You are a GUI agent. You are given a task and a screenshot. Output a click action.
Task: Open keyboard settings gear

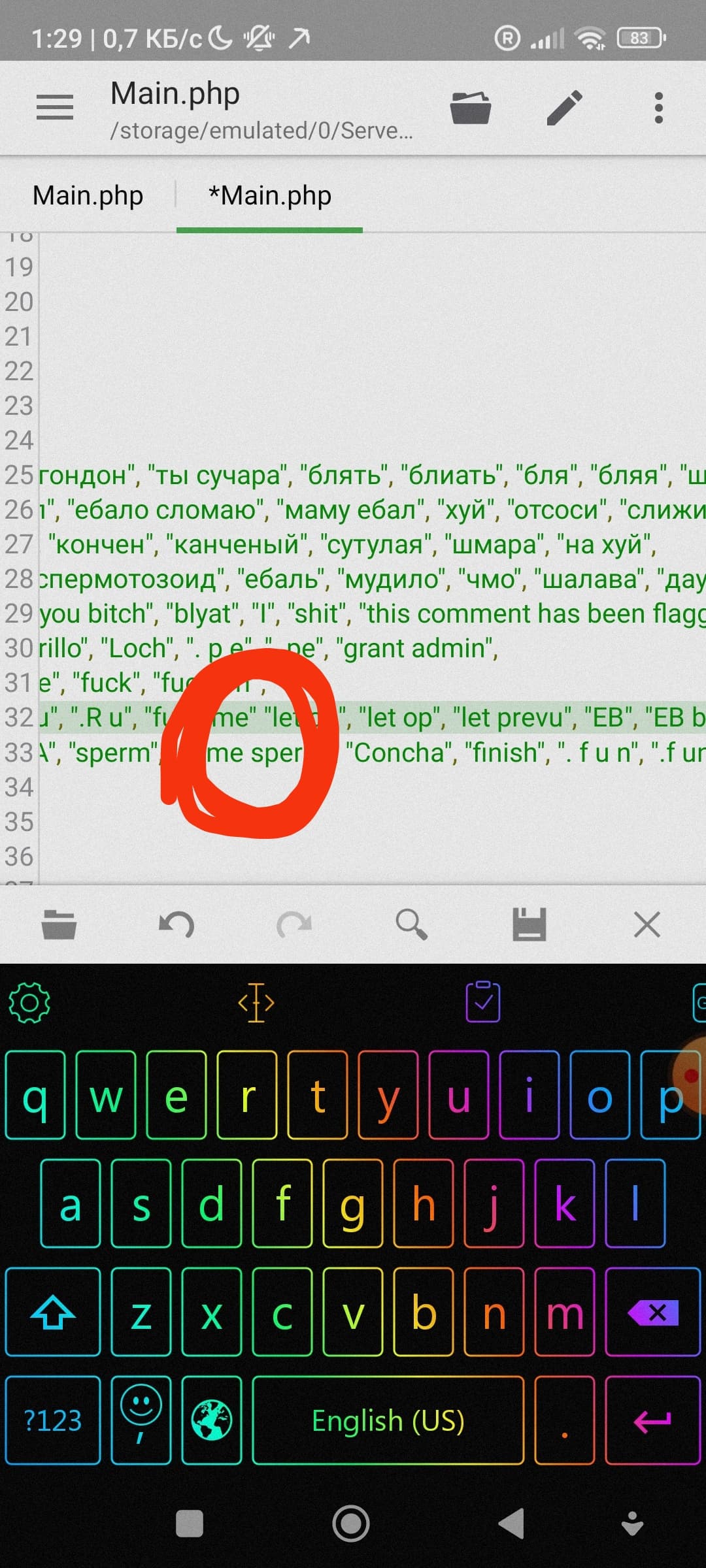click(x=29, y=1002)
